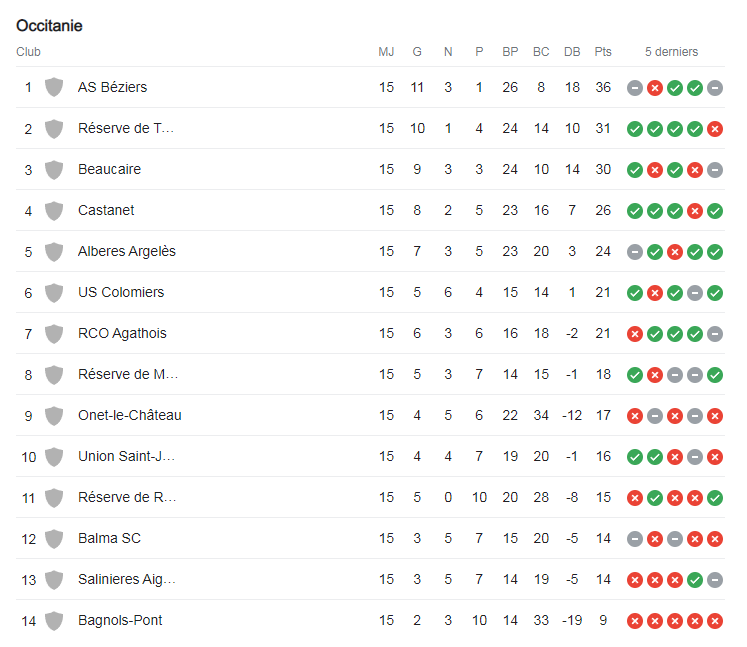Image resolution: width=747 pixels, height=647 pixels.
Task: Open the US Colomiers team link
Action: point(121,292)
